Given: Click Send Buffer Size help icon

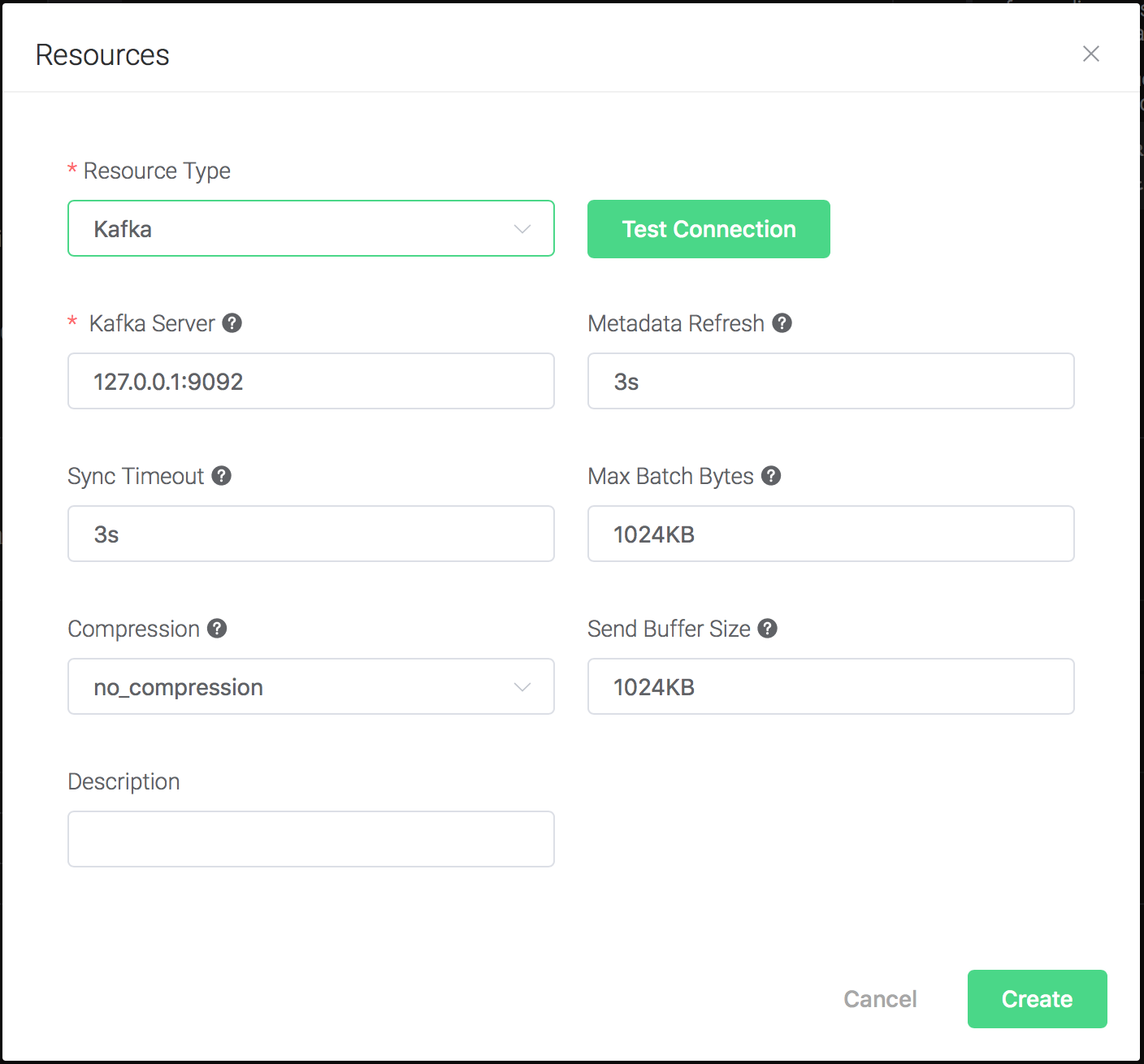Looking at the screenshot, I should coord(768,629).
